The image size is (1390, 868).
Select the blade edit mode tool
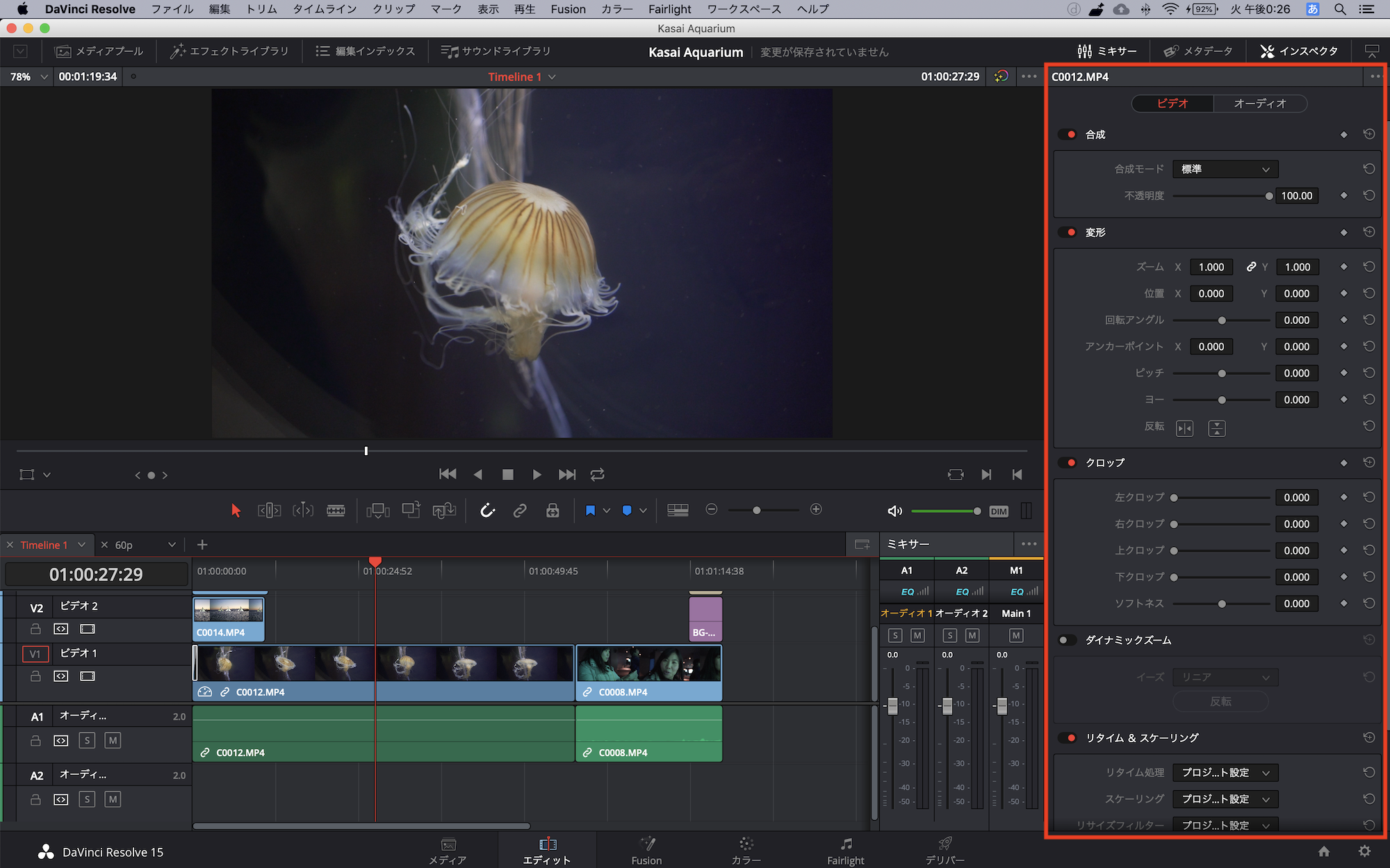pos(336,511)
